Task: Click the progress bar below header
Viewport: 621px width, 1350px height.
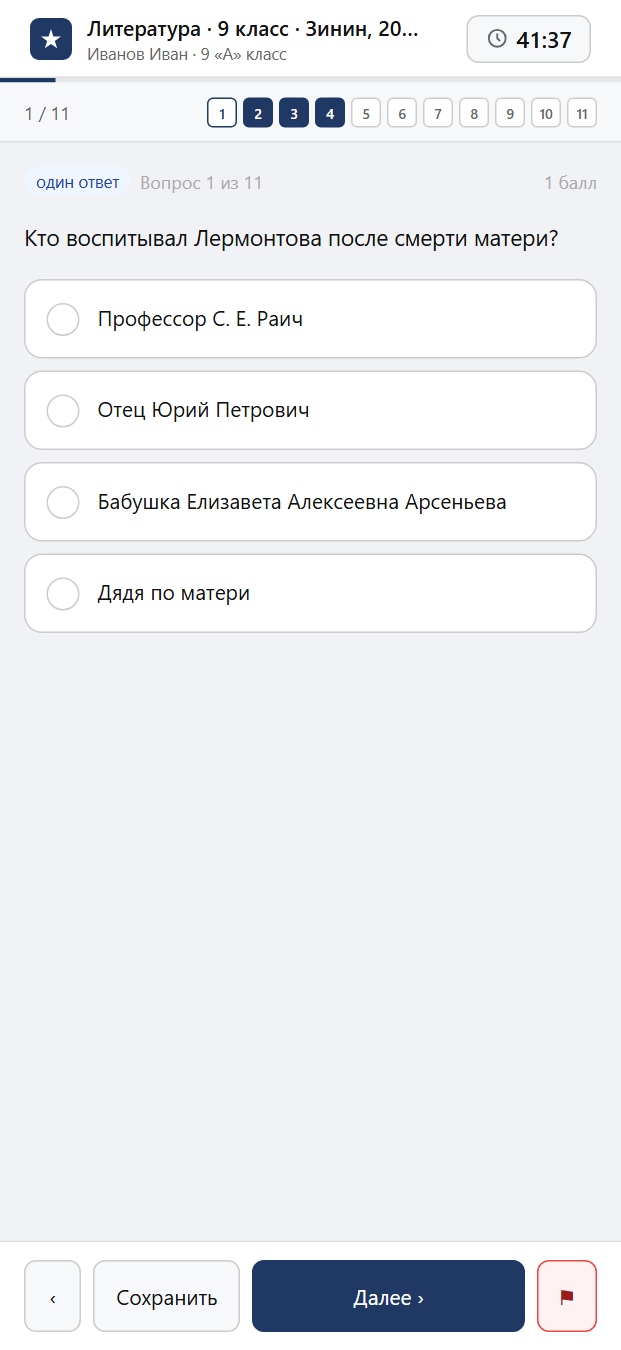Action: (310, 79)
